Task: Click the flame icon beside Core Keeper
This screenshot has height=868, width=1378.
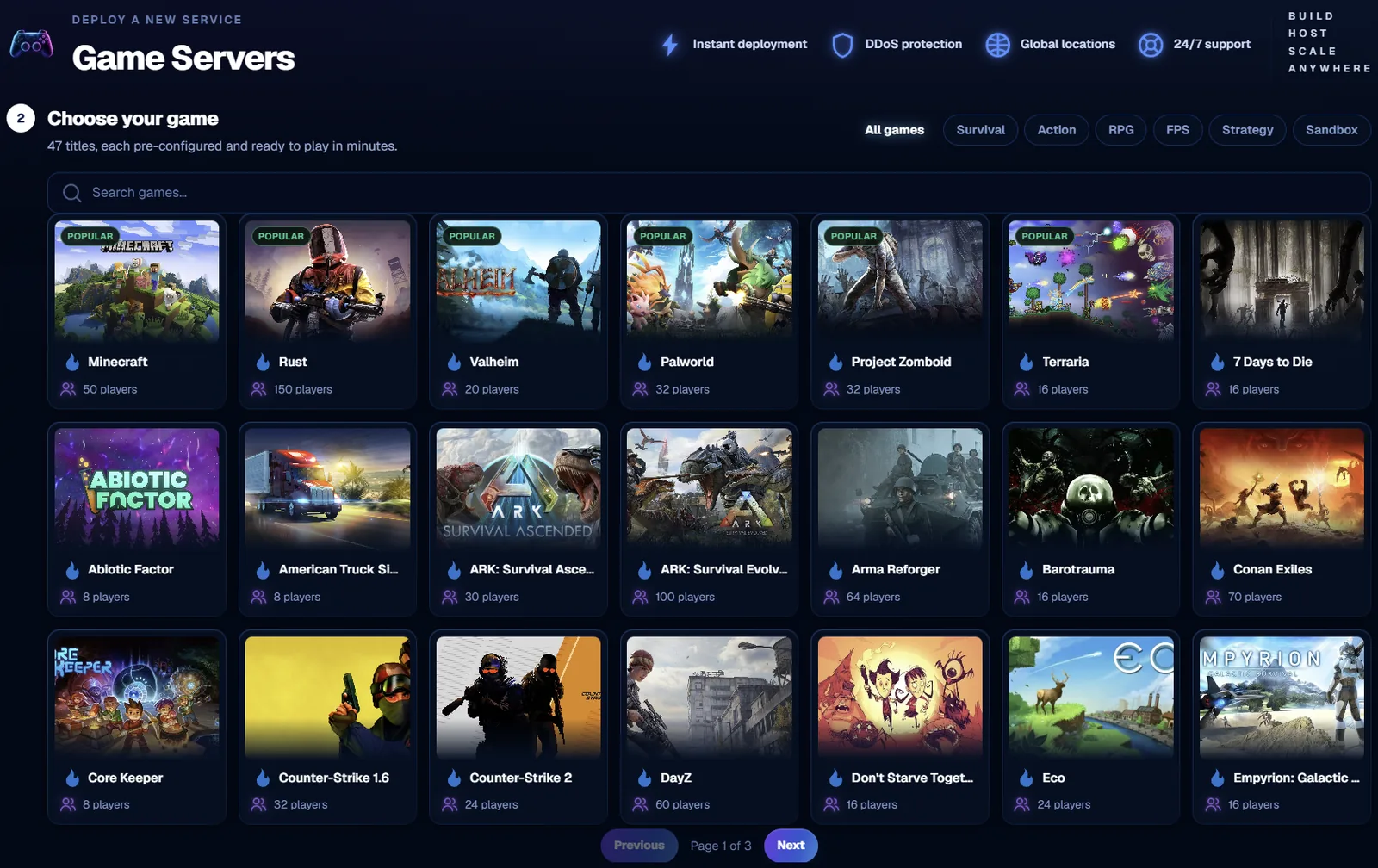Action: [72, 778]
